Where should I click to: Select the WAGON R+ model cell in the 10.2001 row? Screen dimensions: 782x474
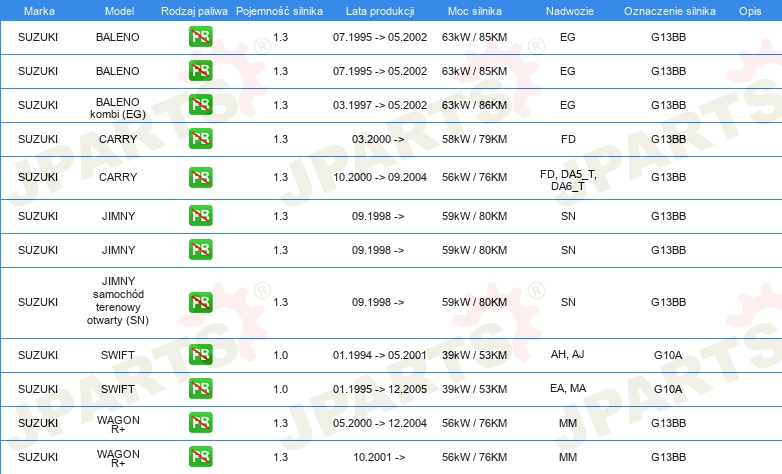point(118,458)
